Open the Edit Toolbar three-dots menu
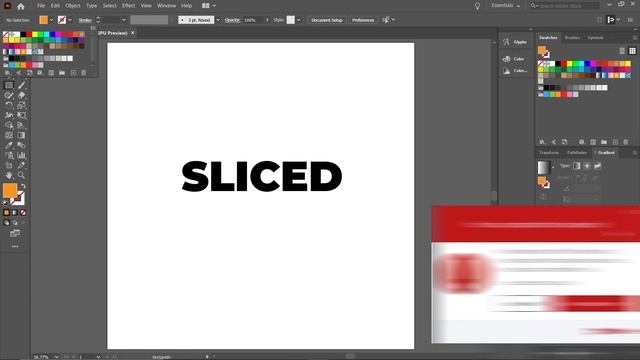This screenshot has width=640, height=360. click(15, 247)
